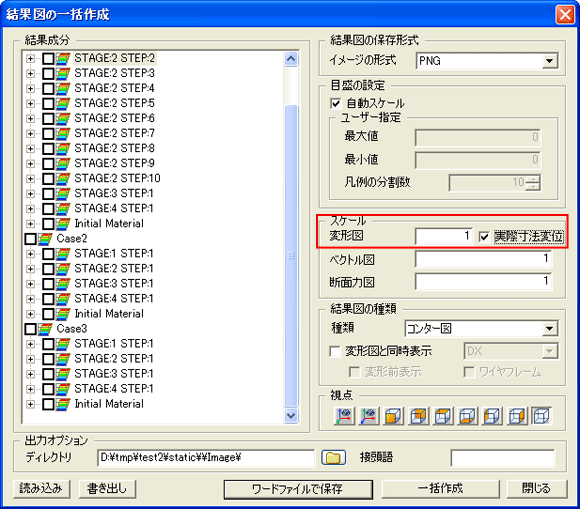This screenshot has width=580, height=509.
Task: Select the bottom face view cube icon
Action: [468, 416]
